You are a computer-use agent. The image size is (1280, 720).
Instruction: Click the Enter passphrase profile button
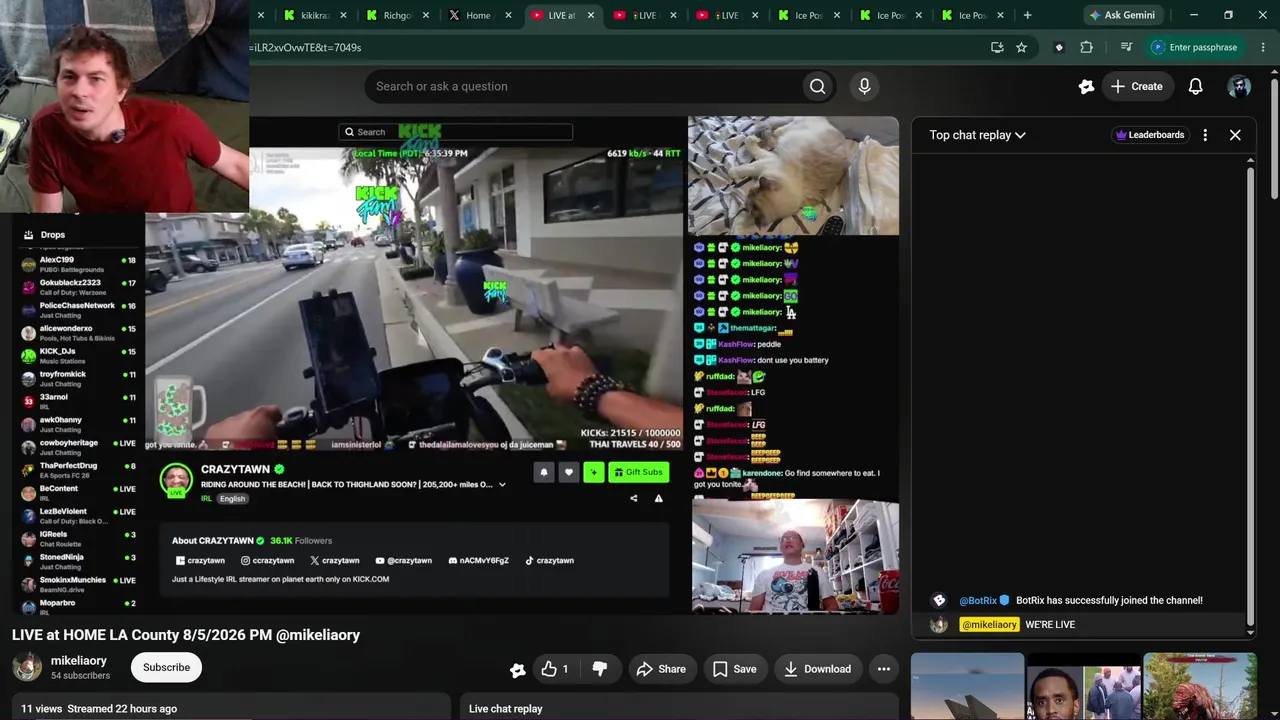pyautogui.click(x=1194, y=47)
